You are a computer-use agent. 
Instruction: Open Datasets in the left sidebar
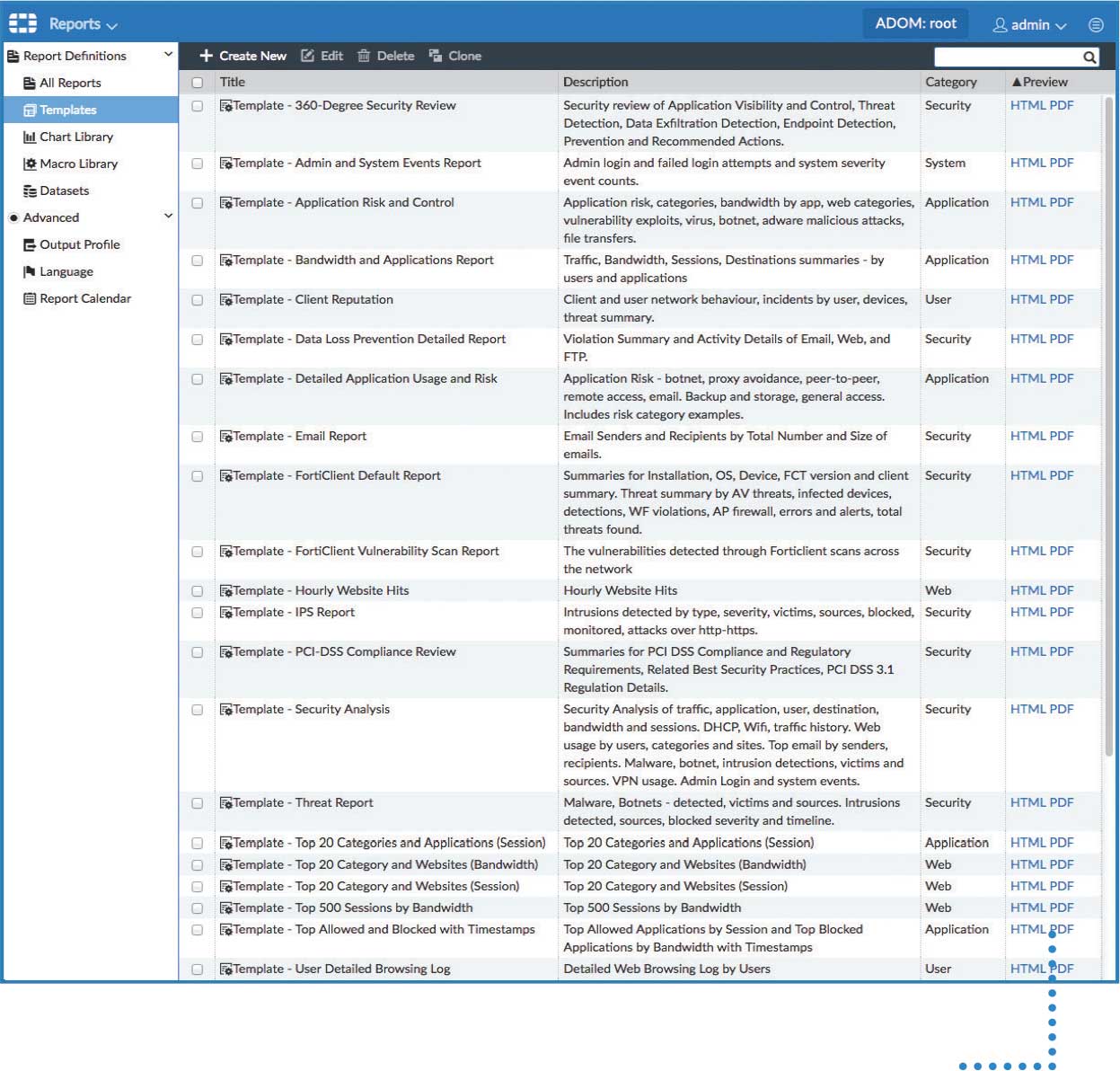pyautogui.click(x=64, y=190)
